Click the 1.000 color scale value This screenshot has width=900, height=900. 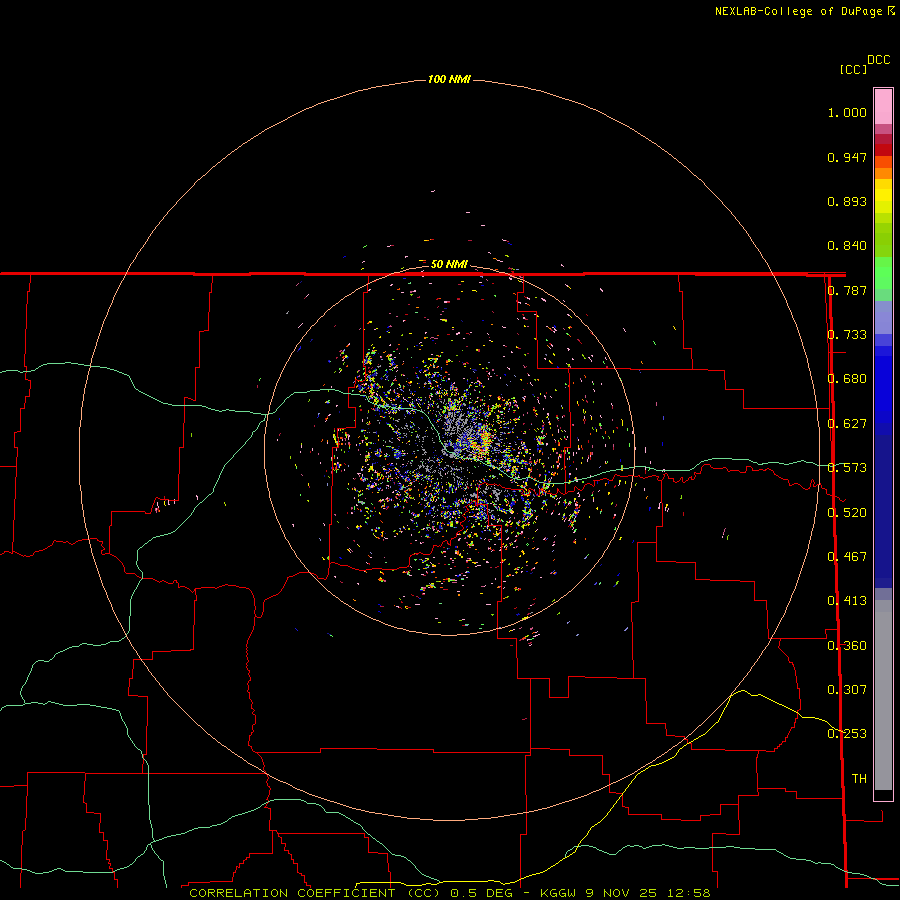point(847,112)
